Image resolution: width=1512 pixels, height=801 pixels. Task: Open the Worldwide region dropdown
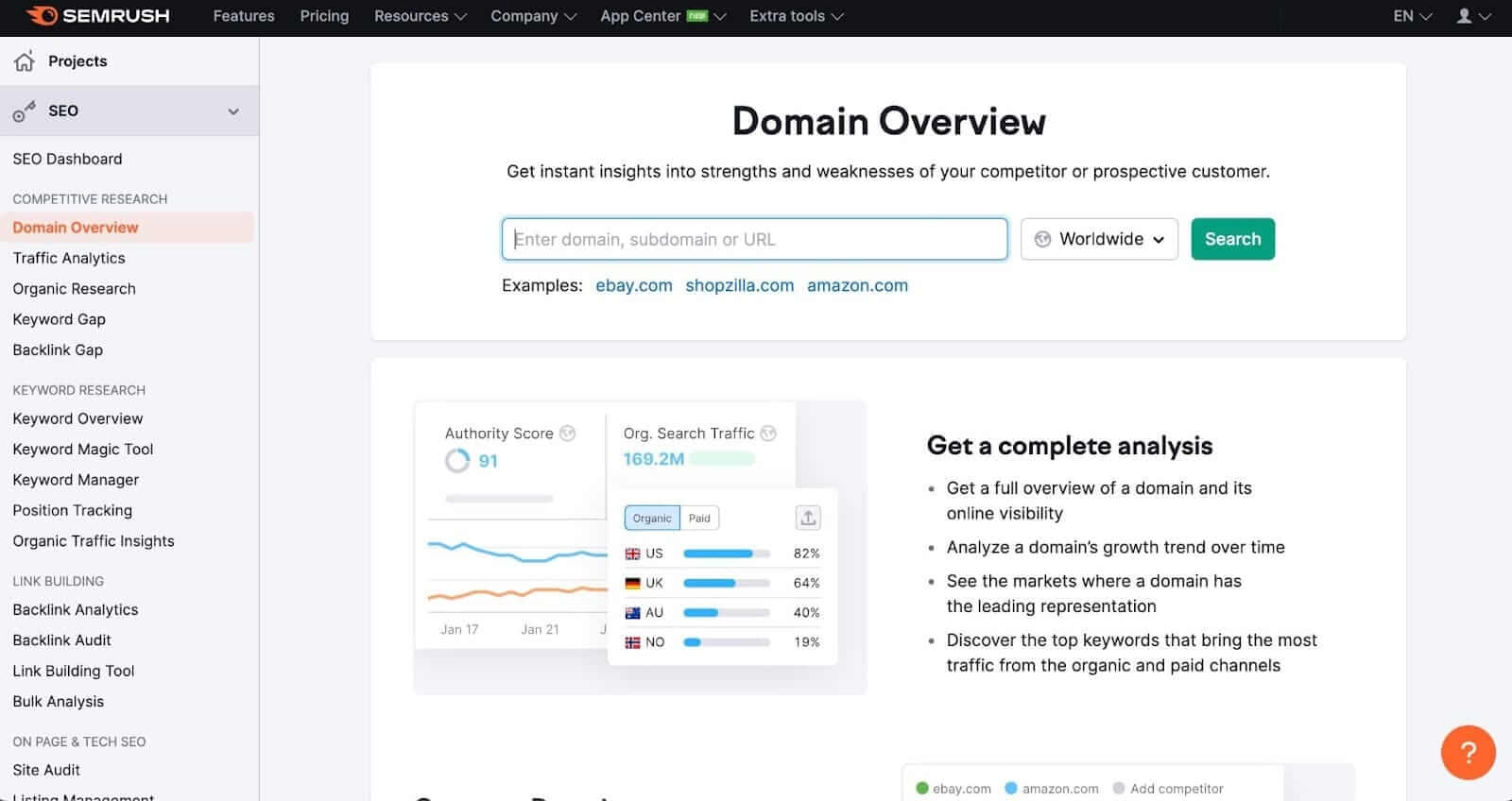(x=1099, y=239)
